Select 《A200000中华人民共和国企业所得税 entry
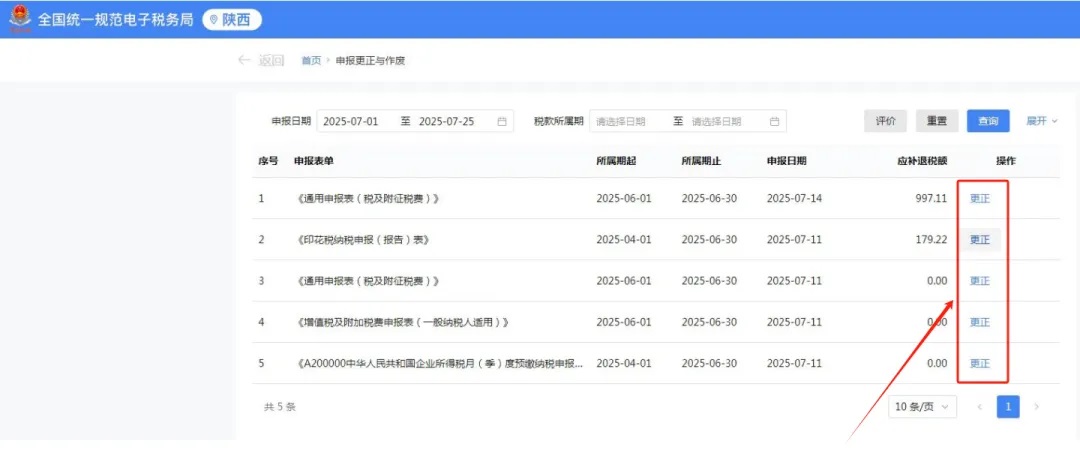 point(439,364)
